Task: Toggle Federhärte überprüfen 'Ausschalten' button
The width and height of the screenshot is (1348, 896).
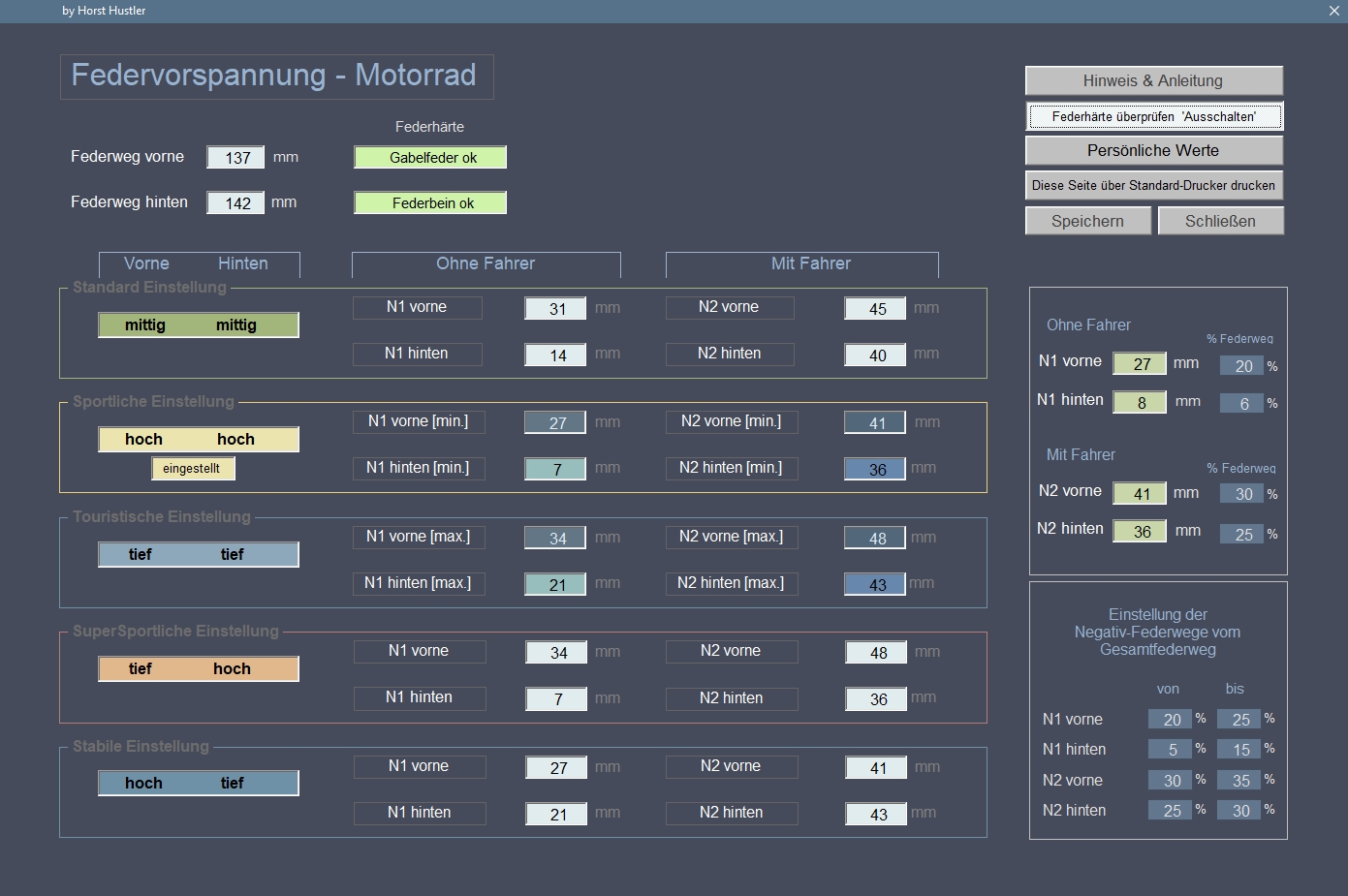Action: pos(1153,116)
